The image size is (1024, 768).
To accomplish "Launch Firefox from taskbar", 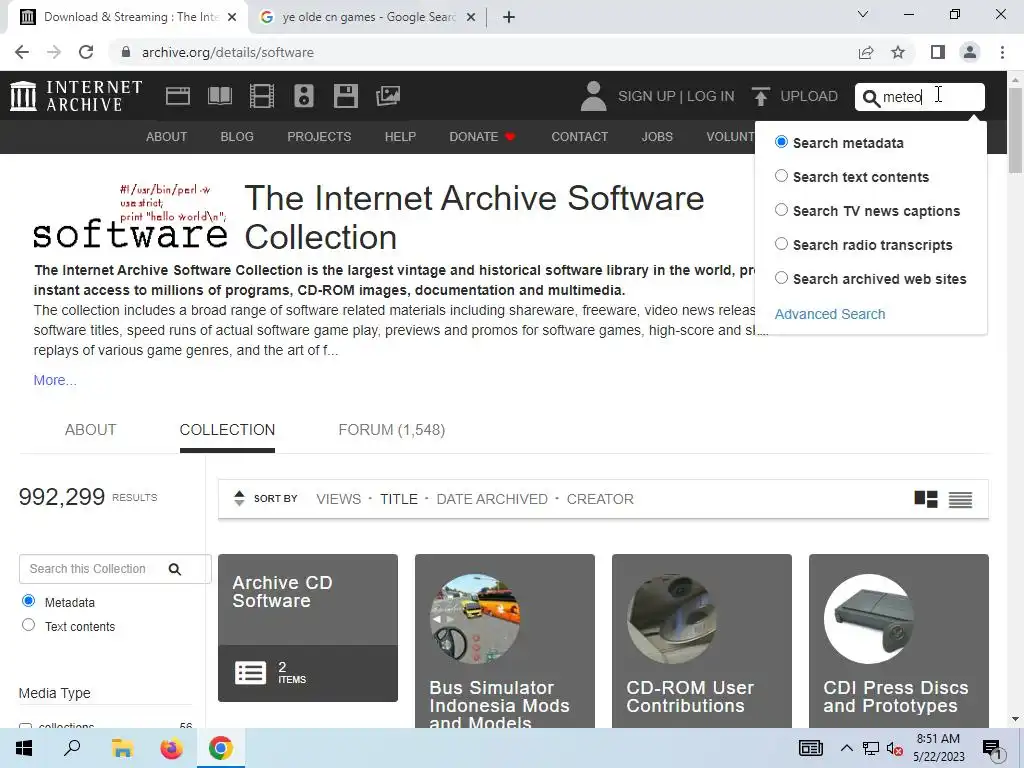I will coord(171,748).
